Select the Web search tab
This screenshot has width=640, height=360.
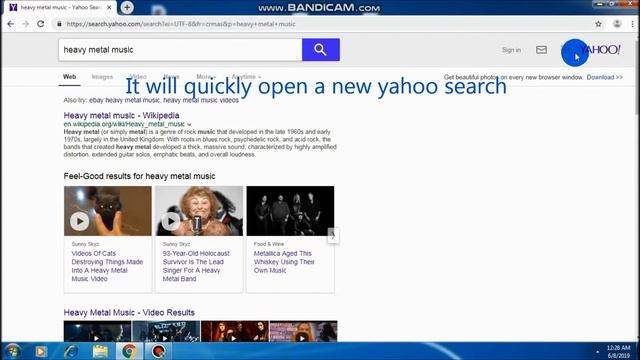69,77
